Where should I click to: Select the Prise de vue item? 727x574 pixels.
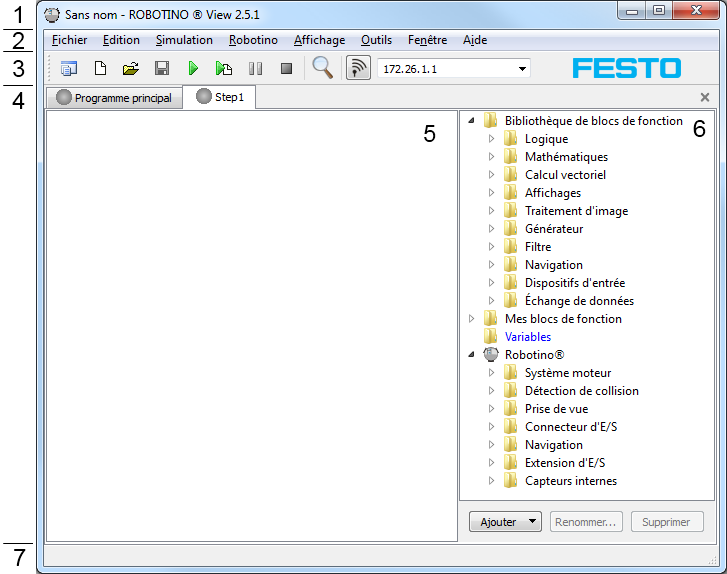pos(556,408)
